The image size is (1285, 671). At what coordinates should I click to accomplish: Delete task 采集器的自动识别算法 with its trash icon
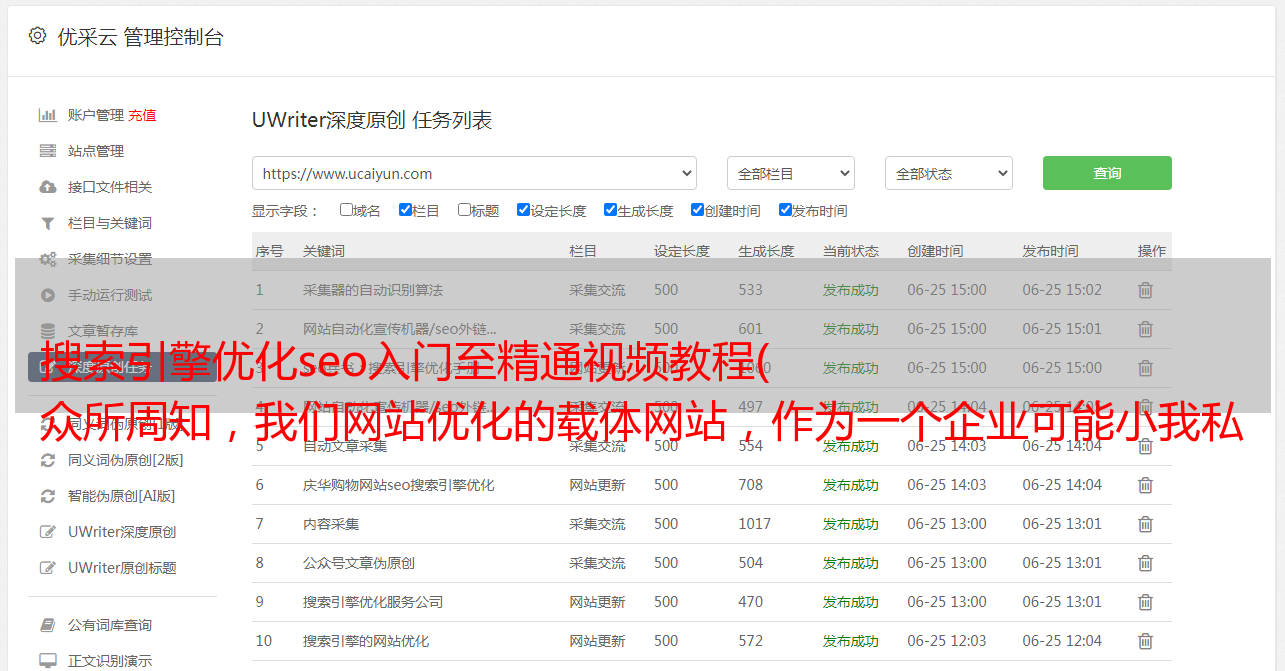1146,290
